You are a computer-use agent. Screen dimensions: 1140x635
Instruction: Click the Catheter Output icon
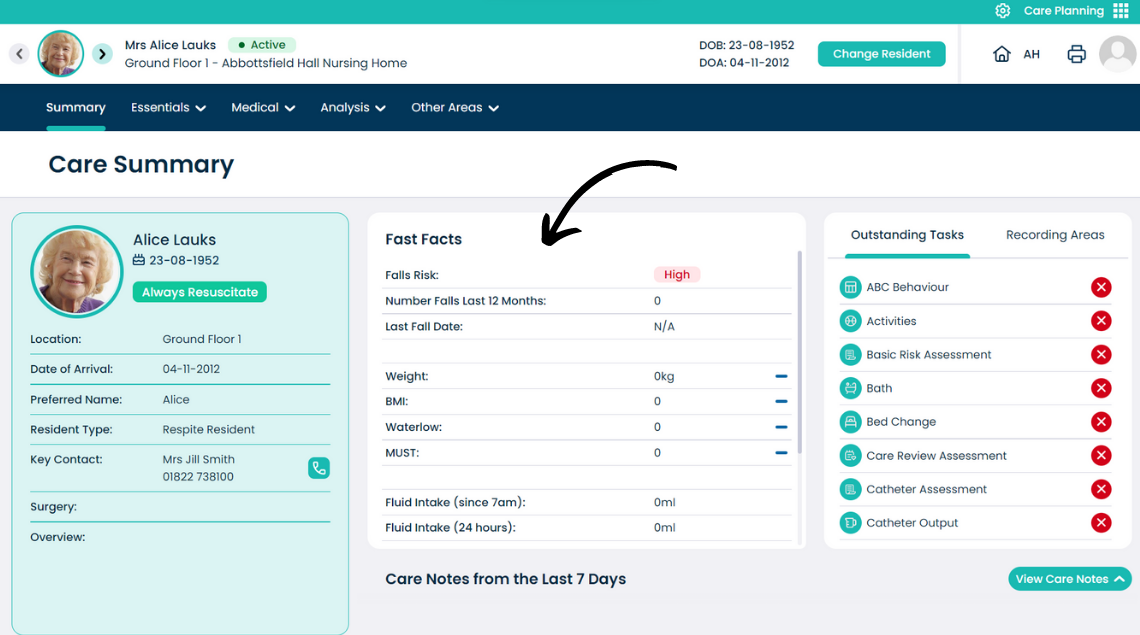tap(850, 523)
